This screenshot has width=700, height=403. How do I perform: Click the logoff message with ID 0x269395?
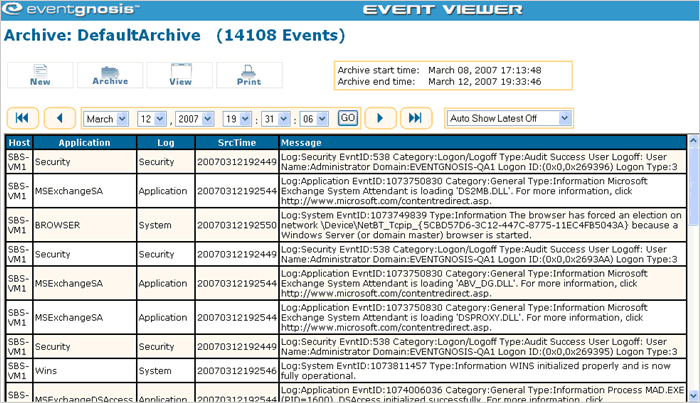coord(483,346)
